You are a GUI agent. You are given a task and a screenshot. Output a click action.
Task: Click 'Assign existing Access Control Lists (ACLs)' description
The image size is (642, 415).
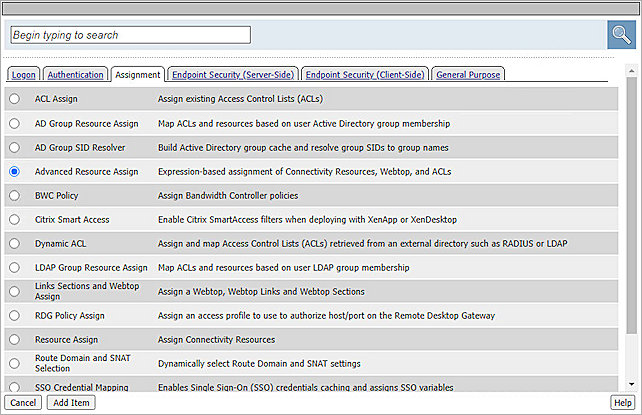coord(240,99)
